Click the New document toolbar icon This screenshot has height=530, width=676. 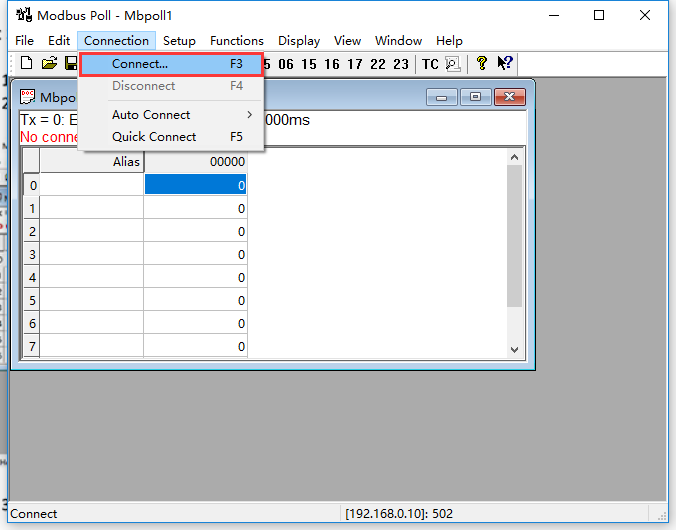(x=26, y=64)
